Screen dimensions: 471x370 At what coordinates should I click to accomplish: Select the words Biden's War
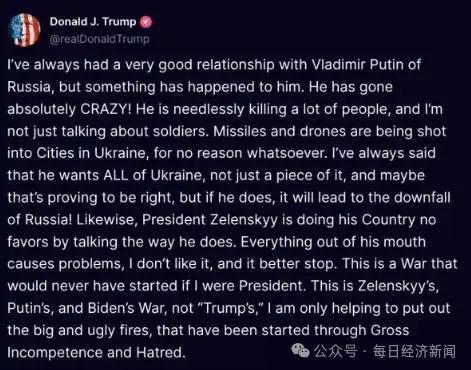127,308
